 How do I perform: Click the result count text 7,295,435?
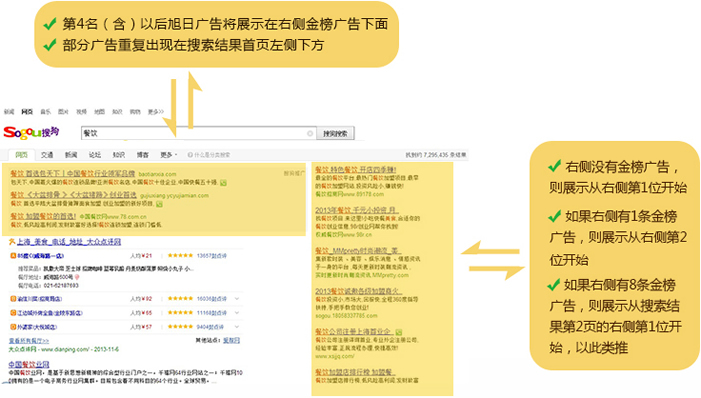tap(435, 155)
